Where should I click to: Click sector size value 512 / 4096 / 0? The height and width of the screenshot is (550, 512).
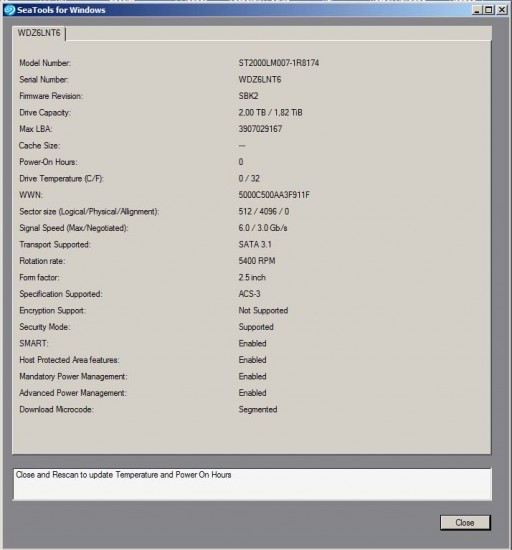264,212
